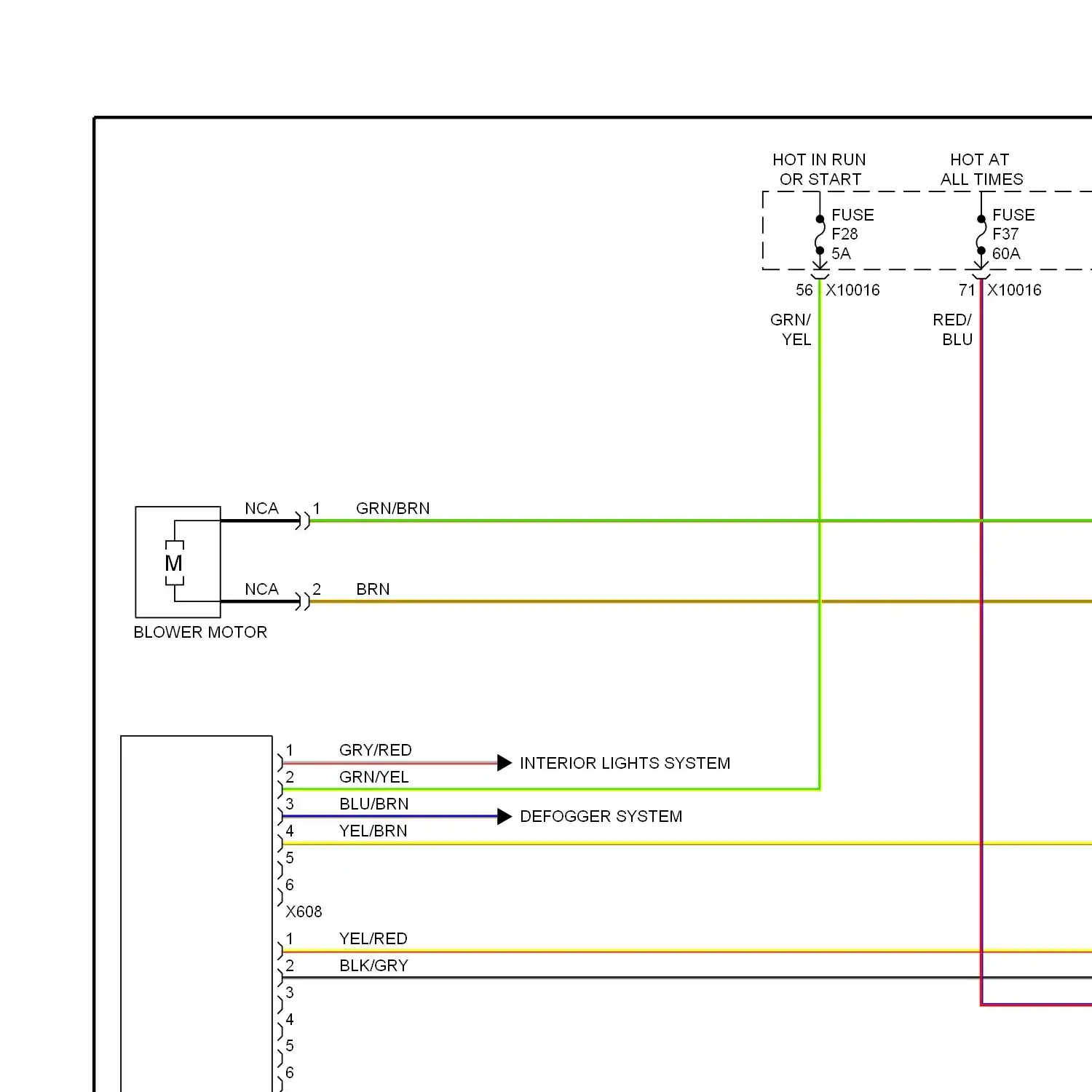Select the FUSE F28 5A label
This screenshot has width=1092, height=1092.
tap(852, 234)
